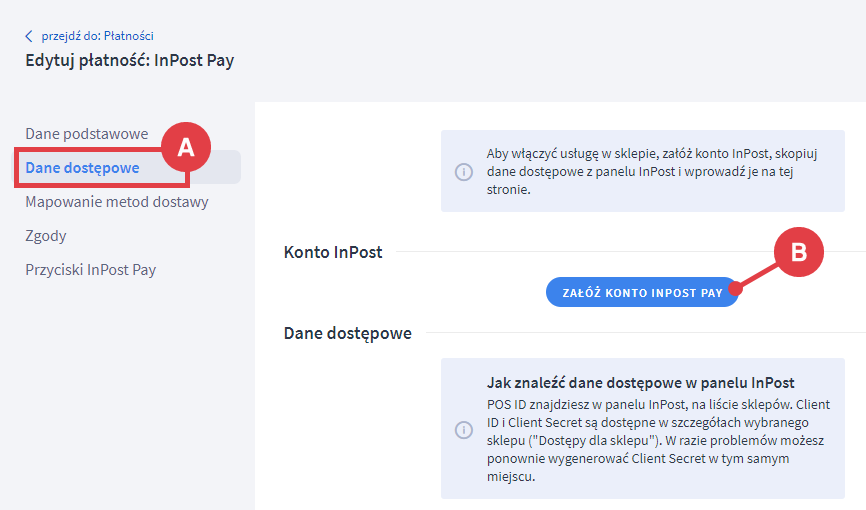
Task: Click the Edytuj płatność: InPost Pay page title
Action: [130, 61]
